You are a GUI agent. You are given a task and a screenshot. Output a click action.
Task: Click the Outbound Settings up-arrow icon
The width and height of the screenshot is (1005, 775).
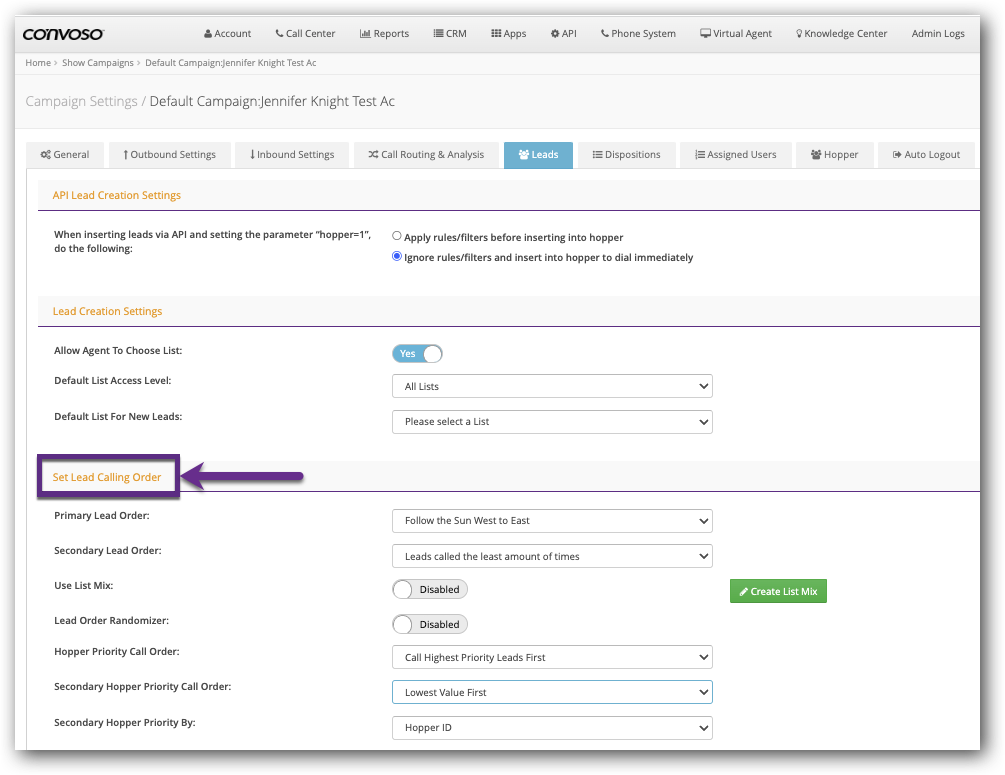click(126, 154)
